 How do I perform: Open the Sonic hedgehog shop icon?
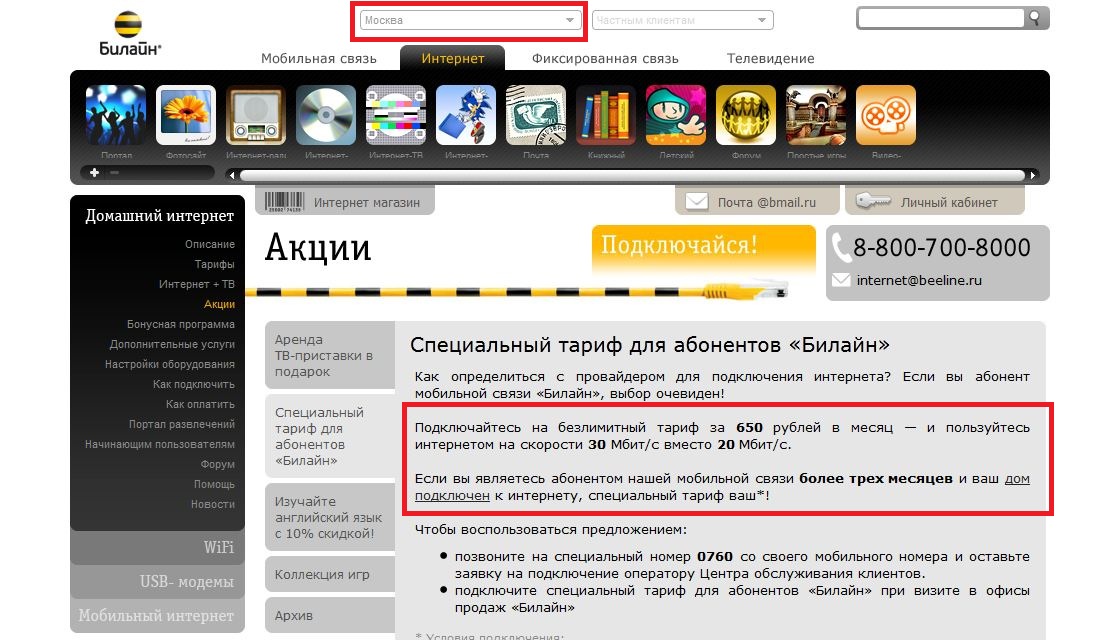click(x=466, y=115)
